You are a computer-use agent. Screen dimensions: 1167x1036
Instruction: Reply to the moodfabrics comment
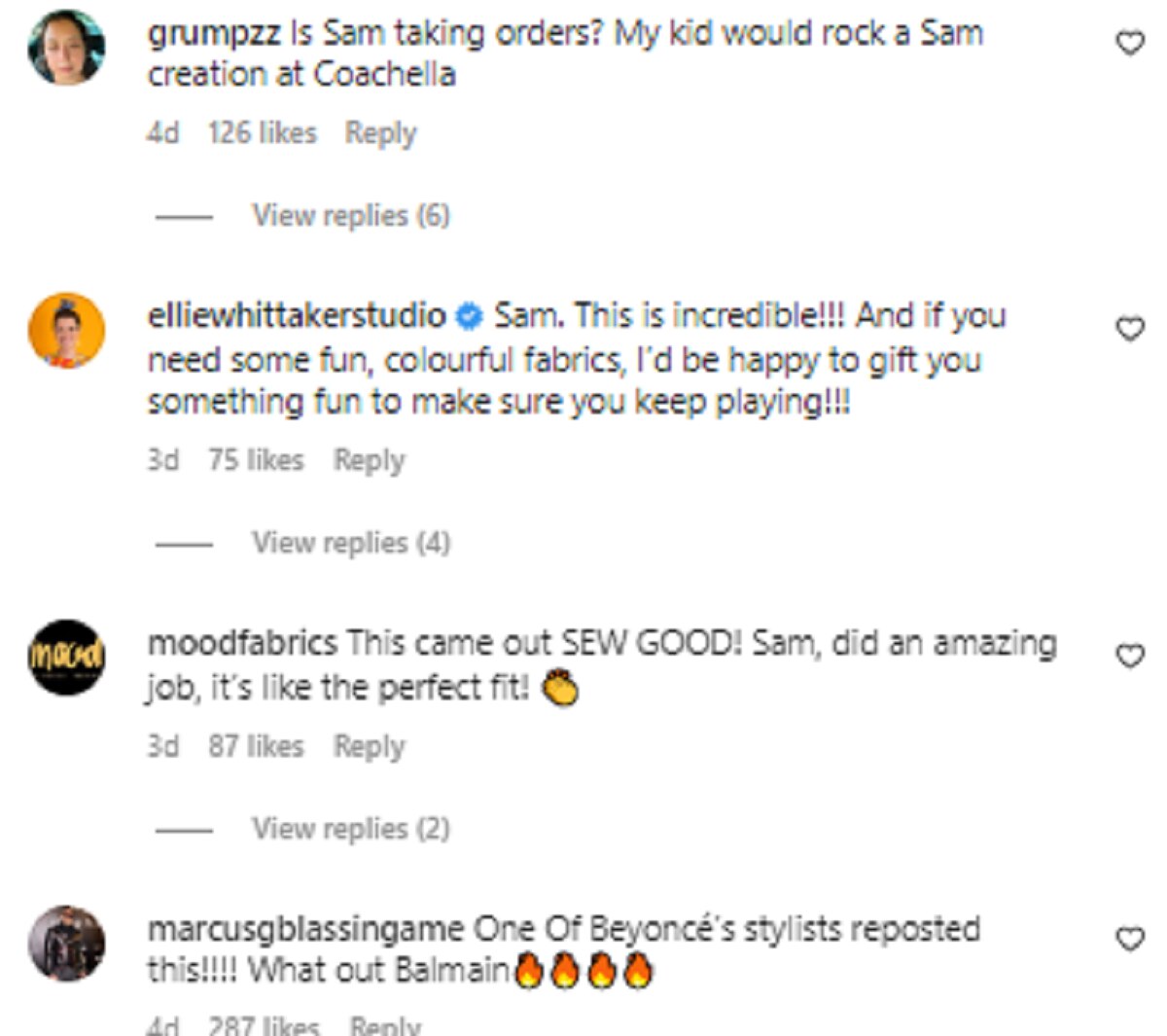pos(369,746)
